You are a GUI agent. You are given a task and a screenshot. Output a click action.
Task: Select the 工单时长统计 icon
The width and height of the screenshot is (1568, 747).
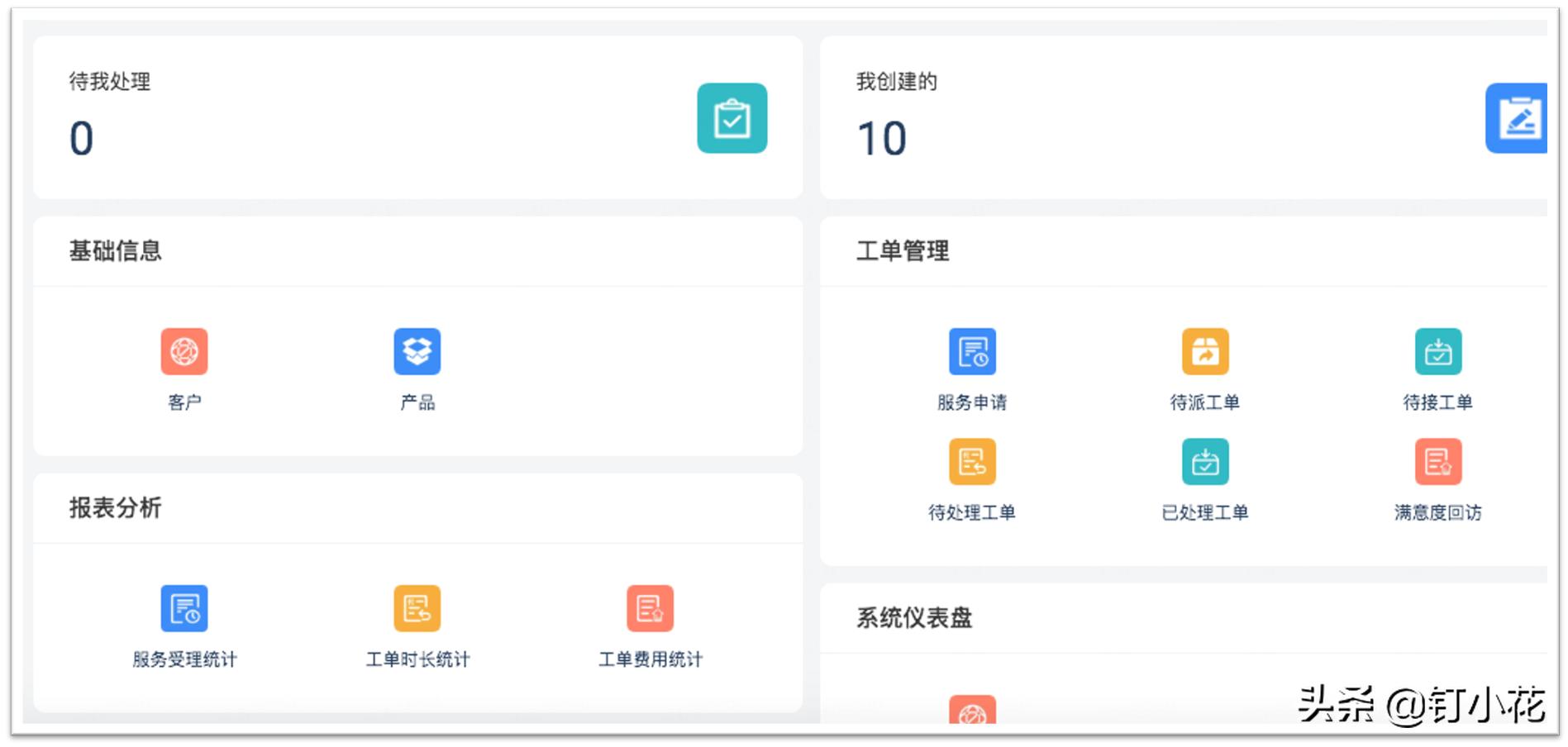click(417, 608)
